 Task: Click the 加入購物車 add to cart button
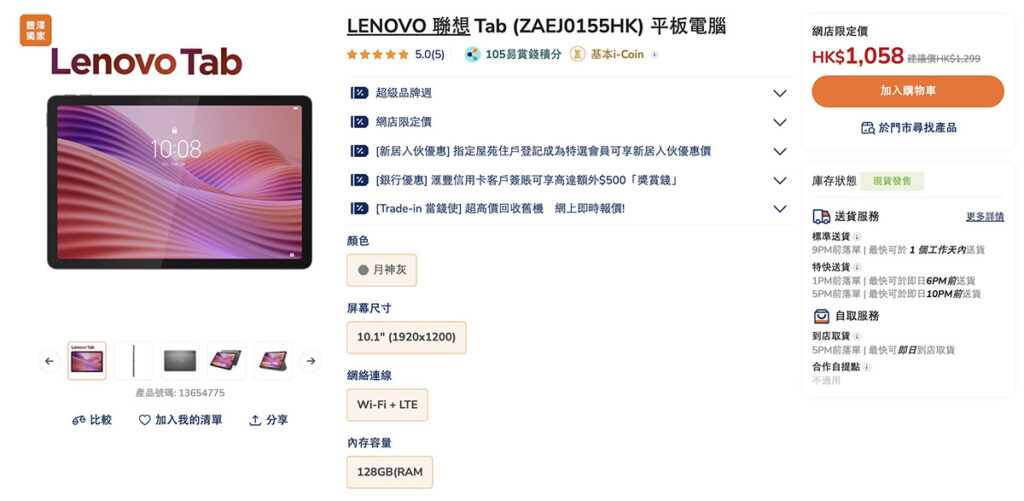(908, 91)
